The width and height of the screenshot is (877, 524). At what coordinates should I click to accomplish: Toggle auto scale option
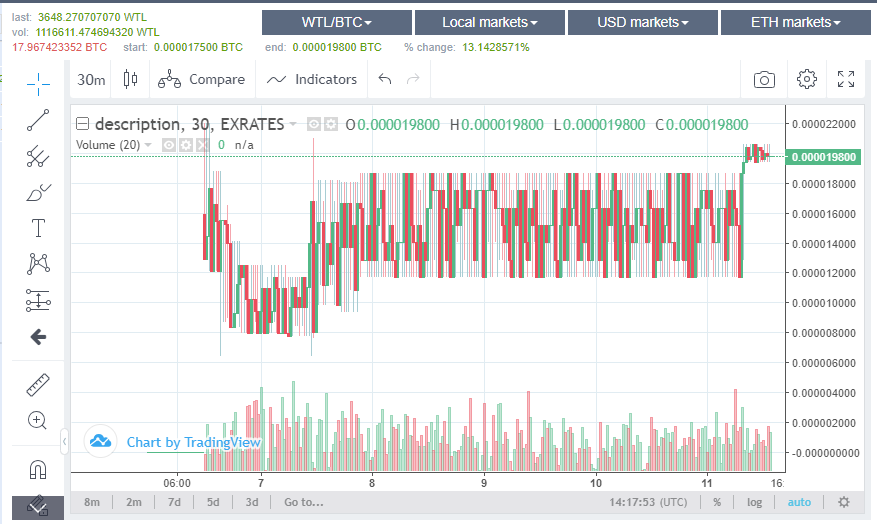pyautogui.click(x=799, y=502)
